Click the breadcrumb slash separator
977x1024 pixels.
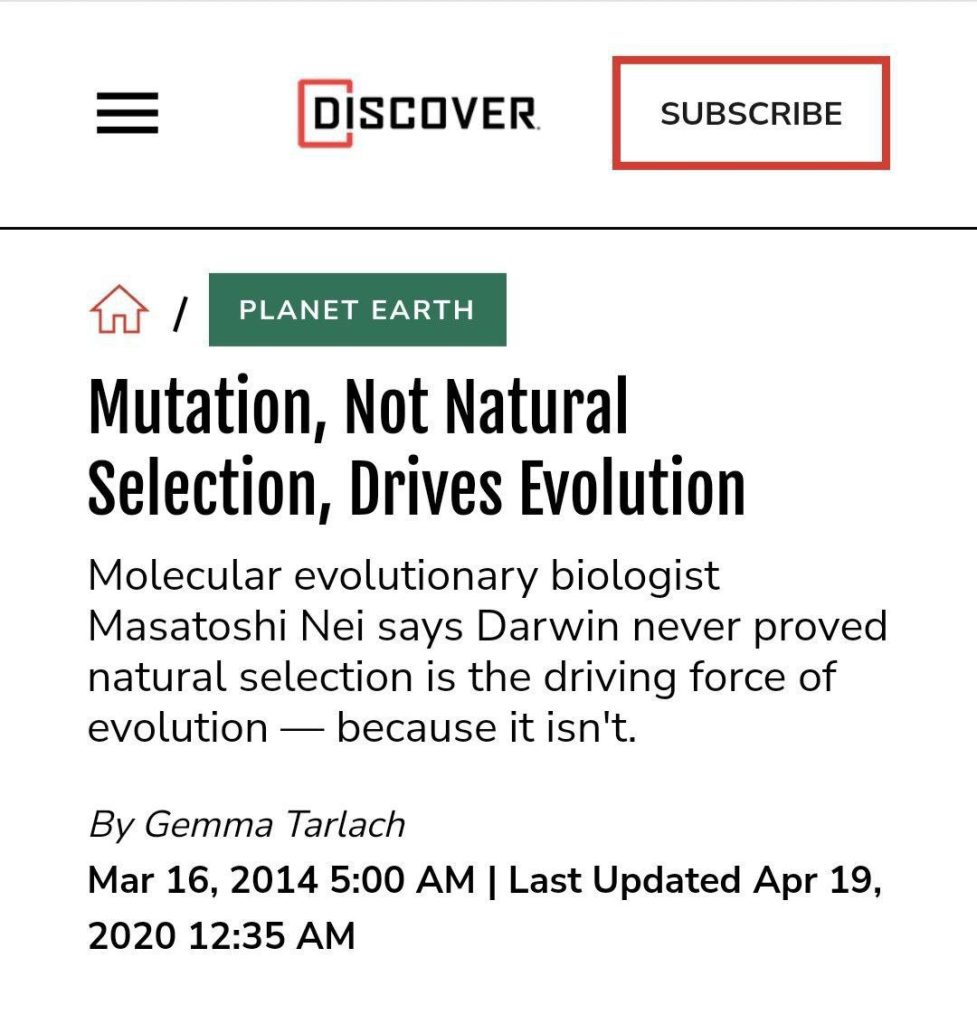pos(180,313)
